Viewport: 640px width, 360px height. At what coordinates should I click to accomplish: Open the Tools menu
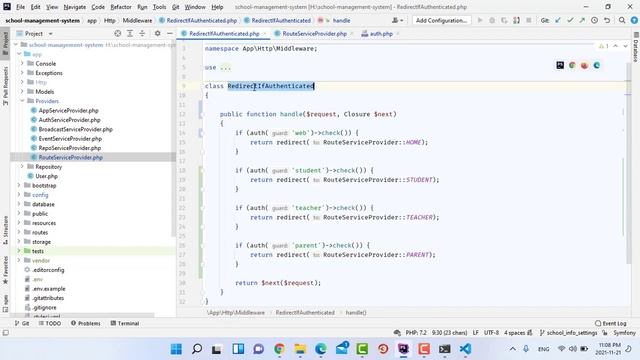[x=159, y=7]
